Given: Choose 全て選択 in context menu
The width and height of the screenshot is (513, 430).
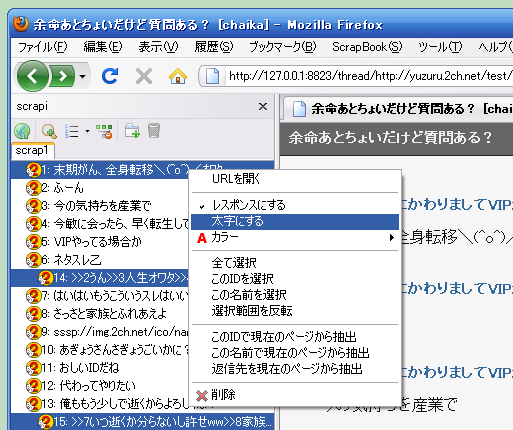Looking at the screenshot, I should 295,263.
